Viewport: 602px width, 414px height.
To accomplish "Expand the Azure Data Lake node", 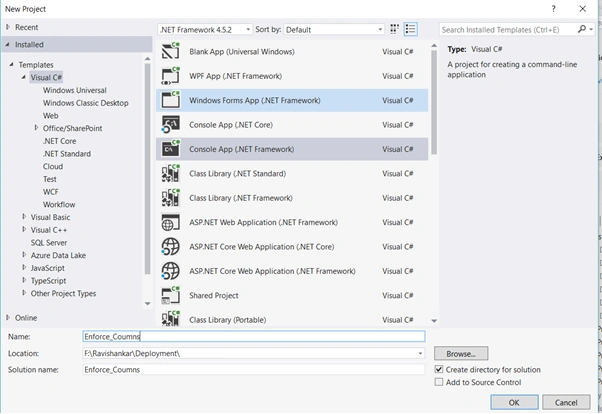I will point(24,255).
